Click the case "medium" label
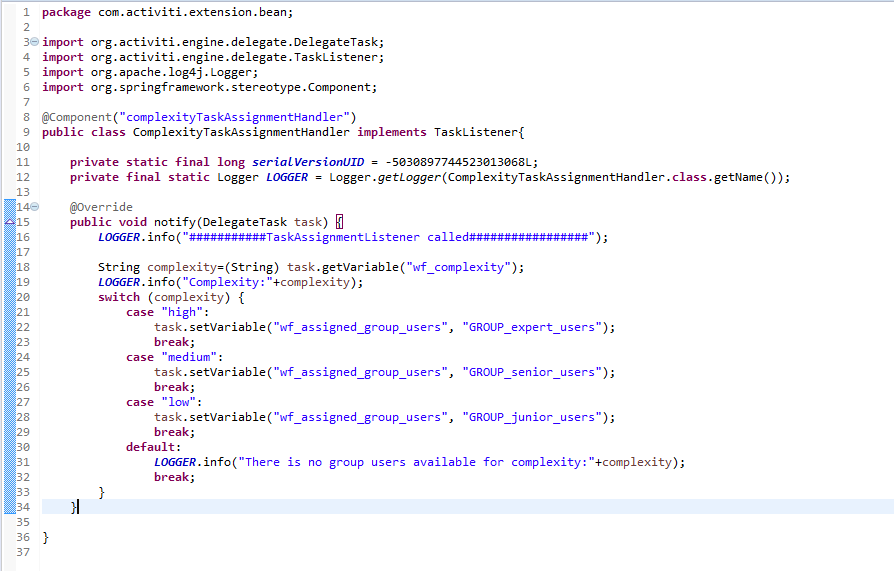The image size is (894, 571). pos(174,357)
